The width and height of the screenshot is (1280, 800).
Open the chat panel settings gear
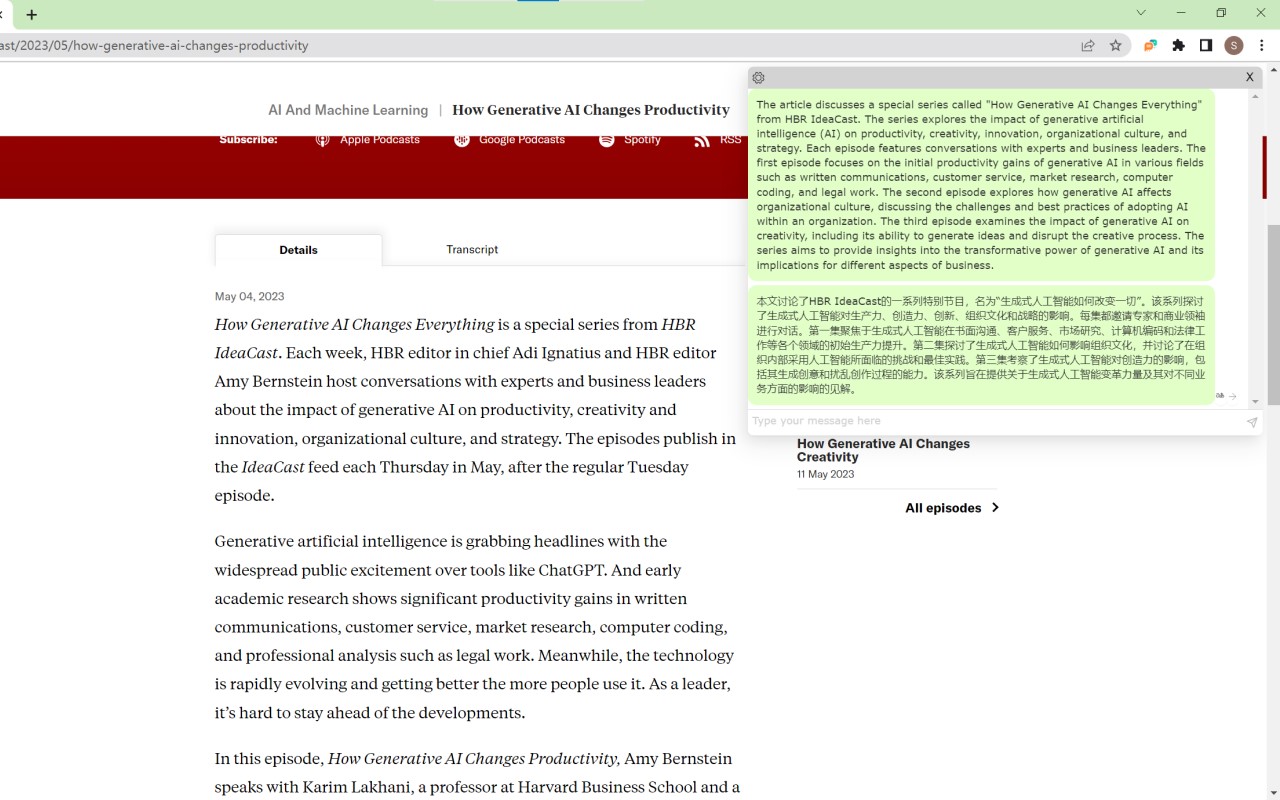pyautogui.click(x=758, y=77)
